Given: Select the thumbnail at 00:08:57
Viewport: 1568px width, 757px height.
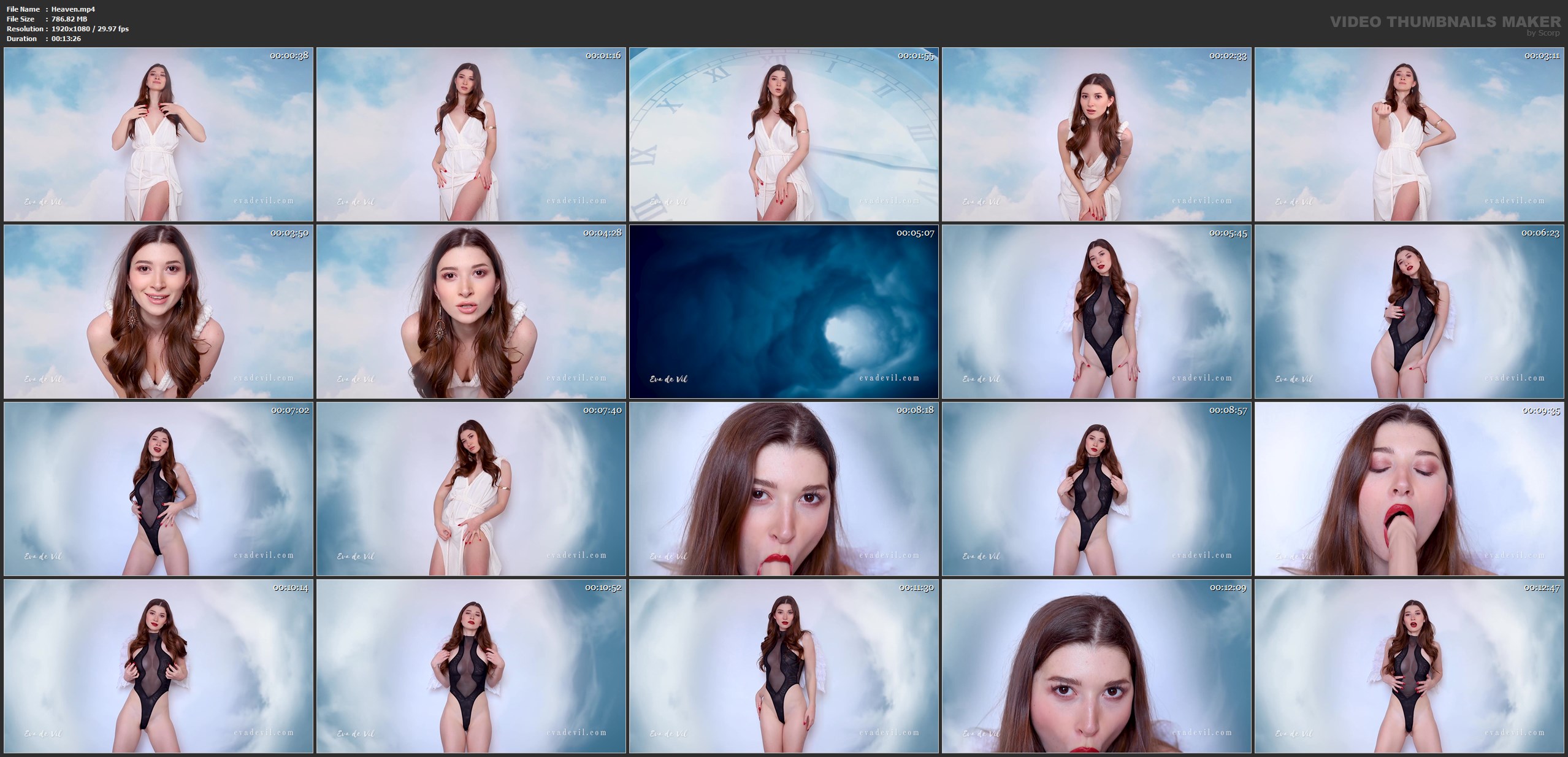Looking at the screenshot, I should (1096, 489).
